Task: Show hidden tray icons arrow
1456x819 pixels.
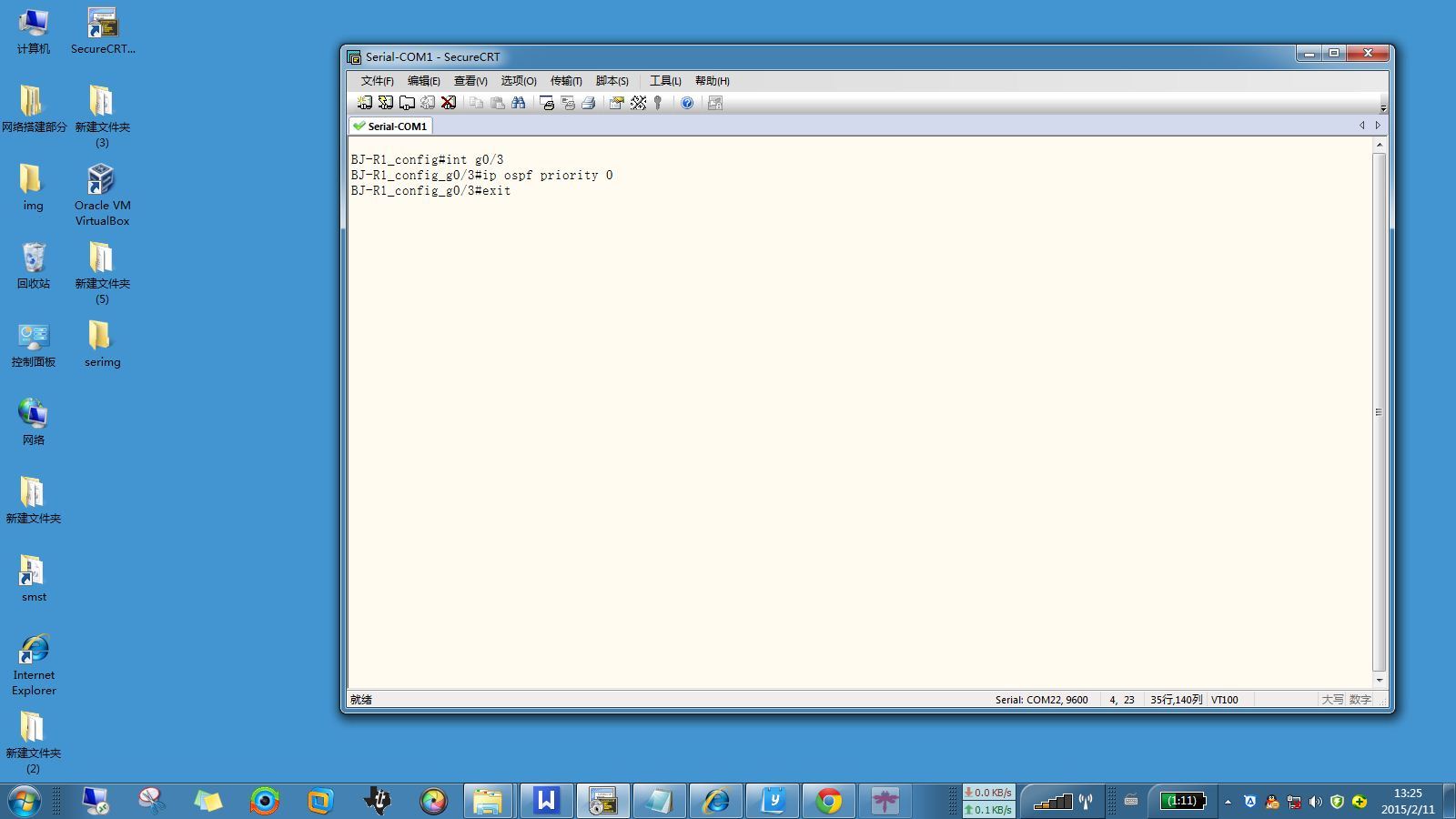Action: pos(1228,802)
